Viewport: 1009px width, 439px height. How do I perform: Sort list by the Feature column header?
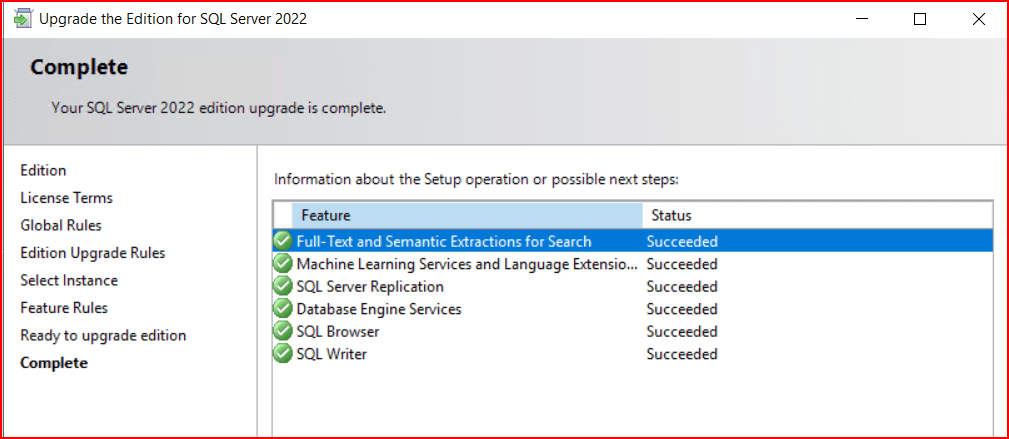coord(466,215)
